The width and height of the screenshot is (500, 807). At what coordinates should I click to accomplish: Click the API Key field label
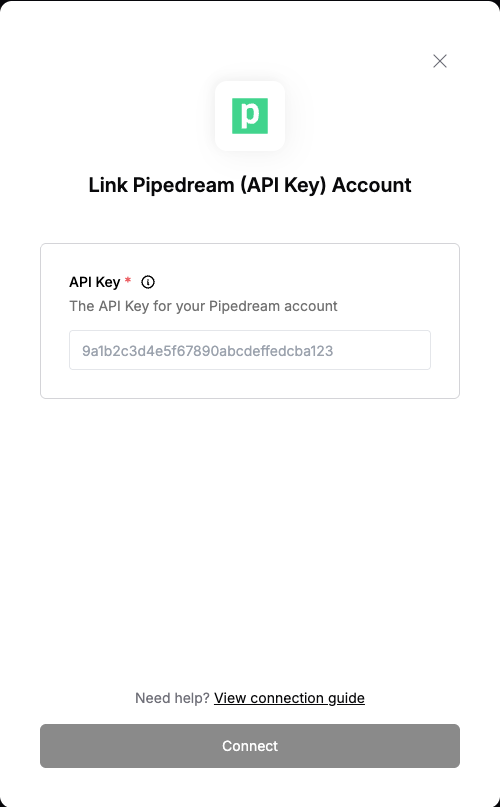pyautogui.click(x=95, y=282)
